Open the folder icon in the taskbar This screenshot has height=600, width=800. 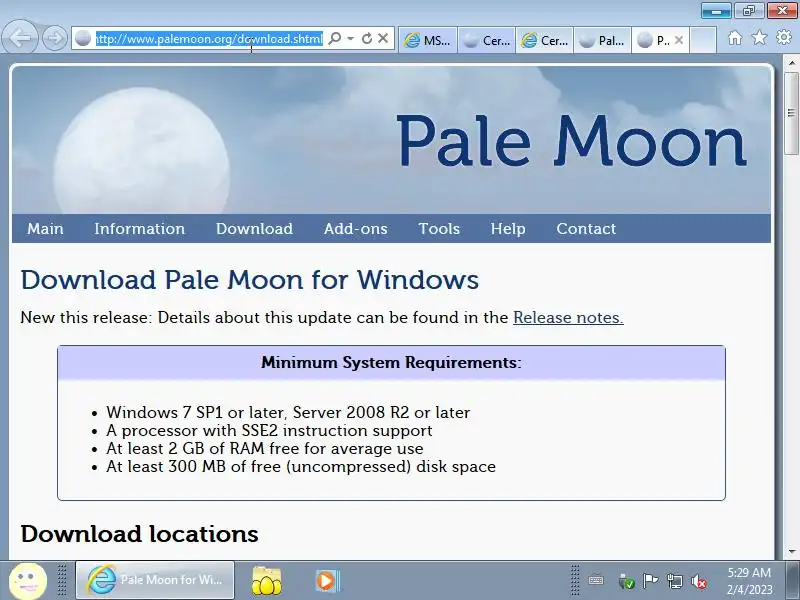pos(266,581)
